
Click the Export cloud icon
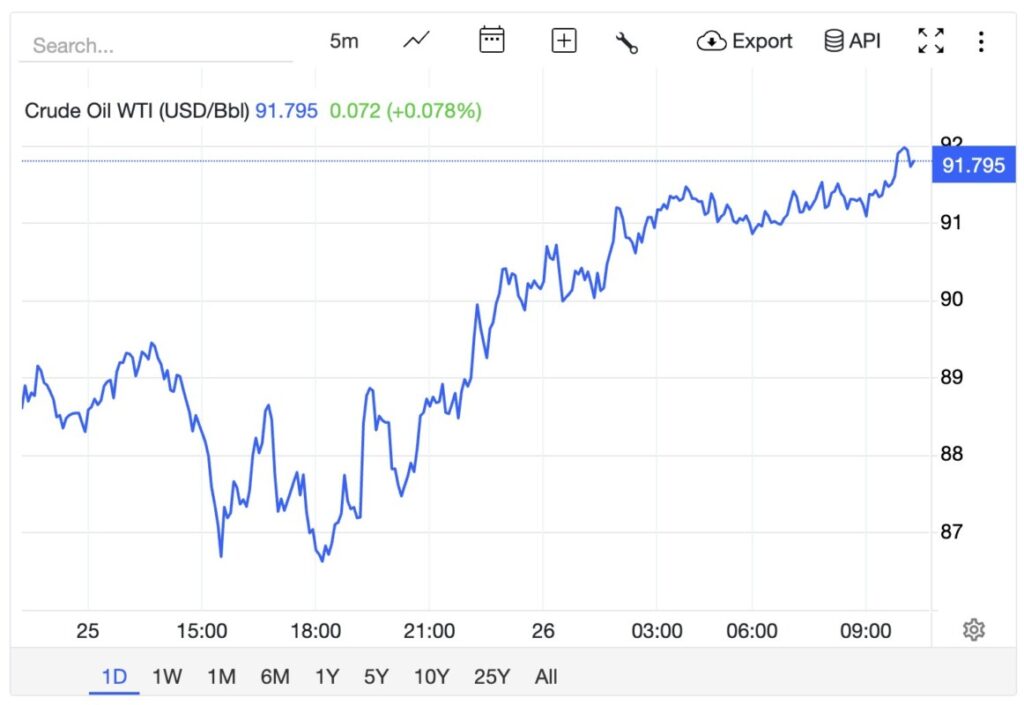click(x=711, y=41)
